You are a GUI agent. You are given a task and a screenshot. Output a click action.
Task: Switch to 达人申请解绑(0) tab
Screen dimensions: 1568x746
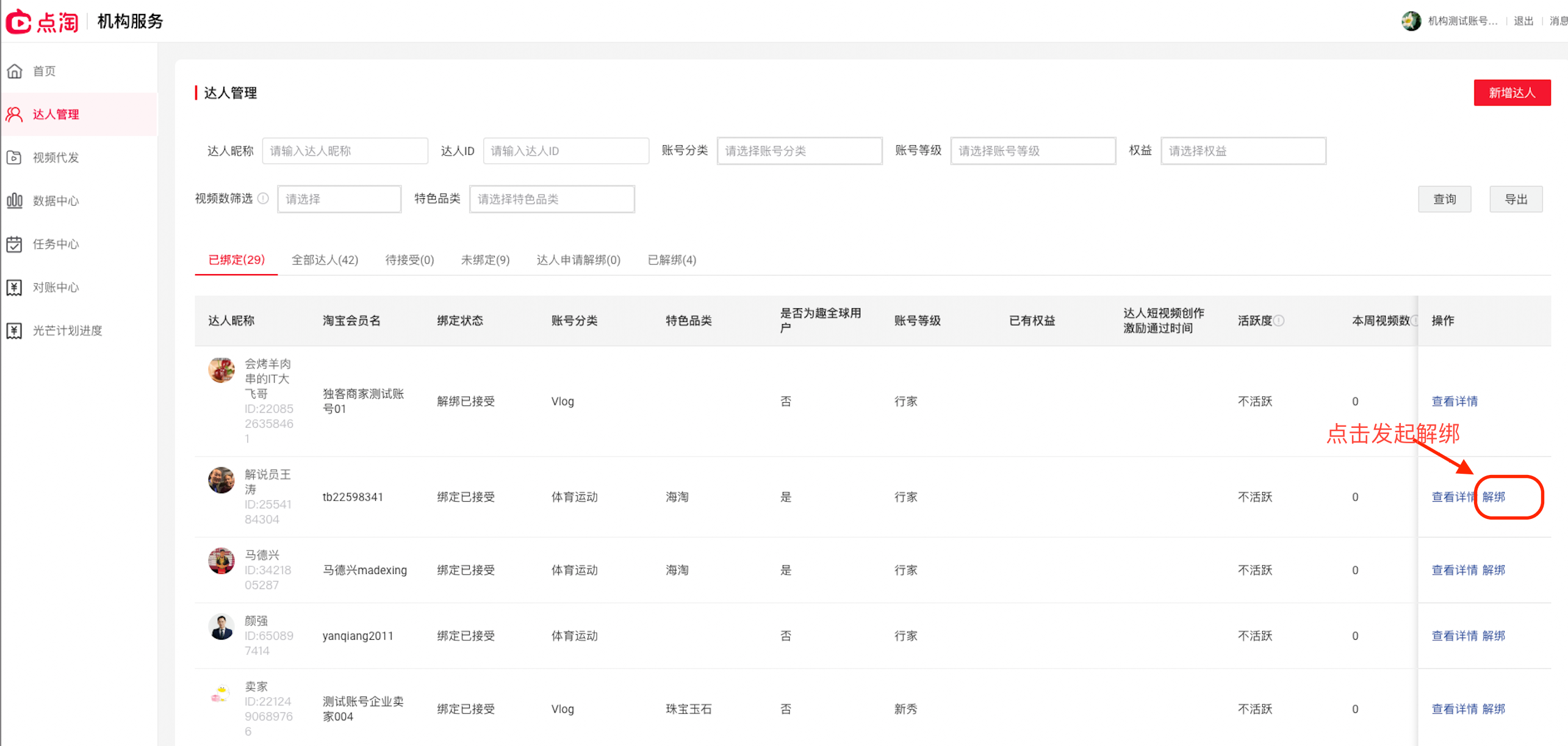(578, 261)
